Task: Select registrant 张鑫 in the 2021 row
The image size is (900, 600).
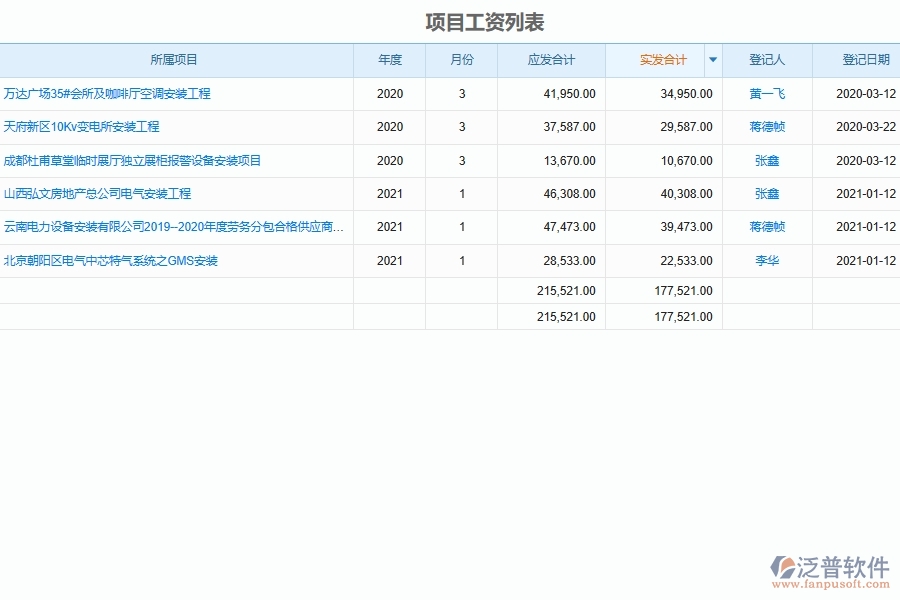Action: [x=767, y=194]
